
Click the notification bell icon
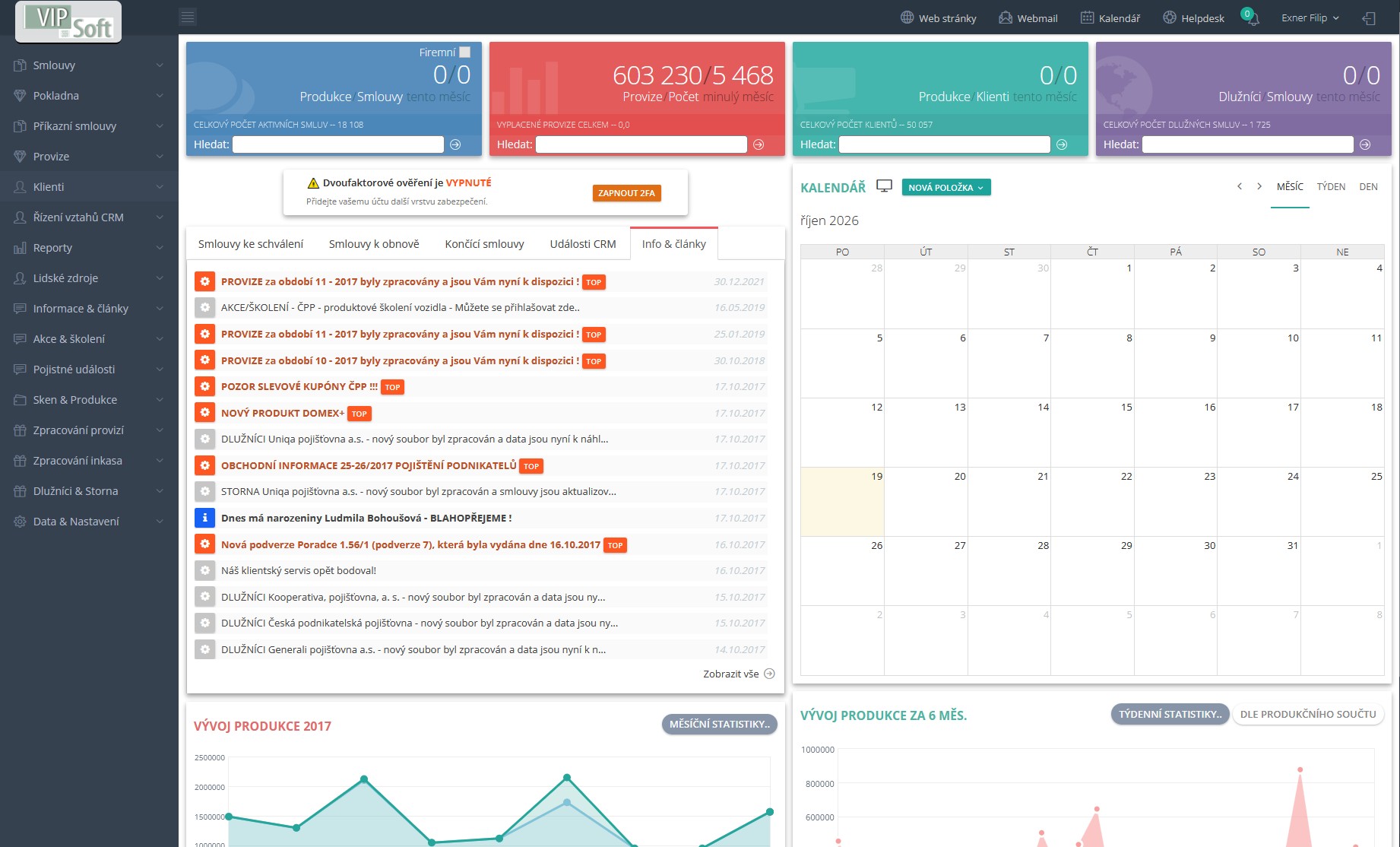click(1253, 19)
